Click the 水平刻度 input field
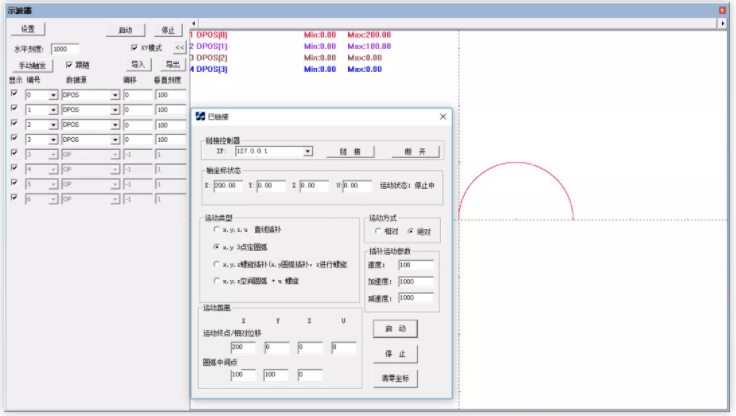736x416 pixels. coord(65,49)
